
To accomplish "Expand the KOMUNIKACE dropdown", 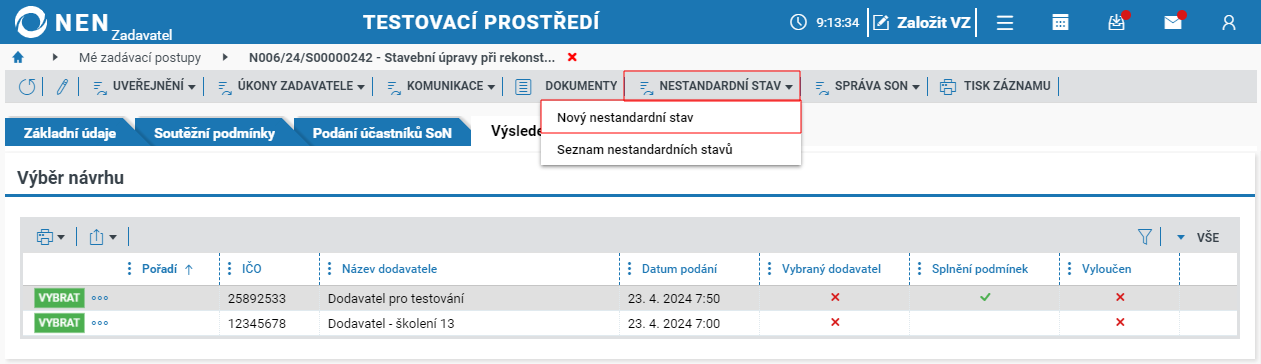I will coord(441,86).
